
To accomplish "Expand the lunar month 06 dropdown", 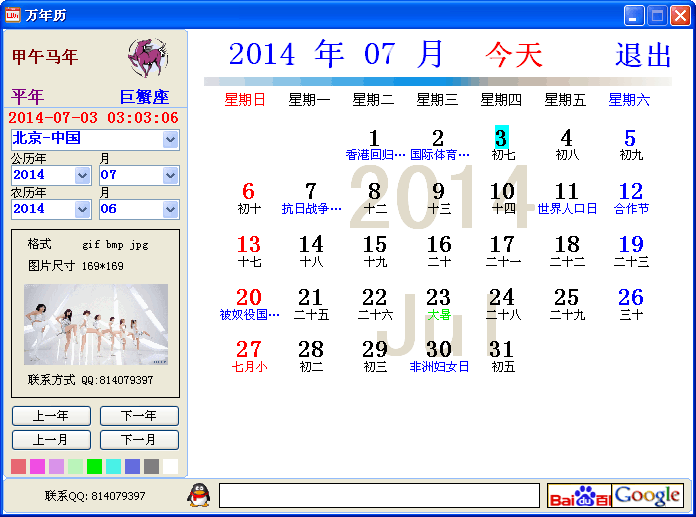I will pos(170,209).
